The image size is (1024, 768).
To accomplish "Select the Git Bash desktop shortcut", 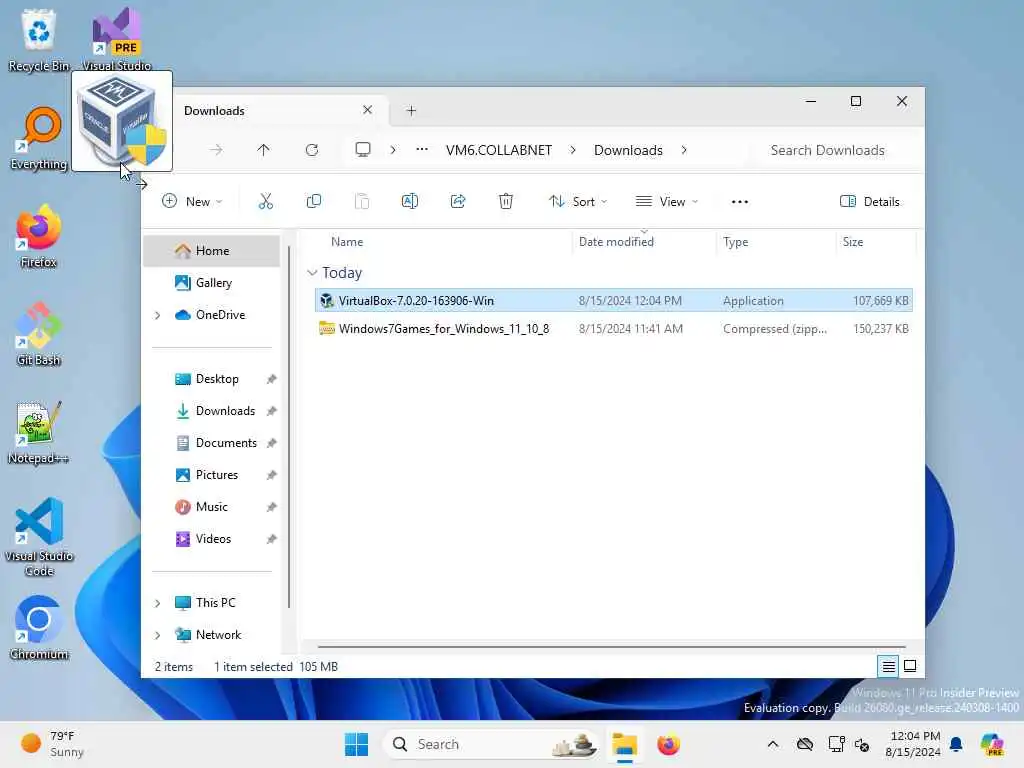I will click(x=39, y=334).
